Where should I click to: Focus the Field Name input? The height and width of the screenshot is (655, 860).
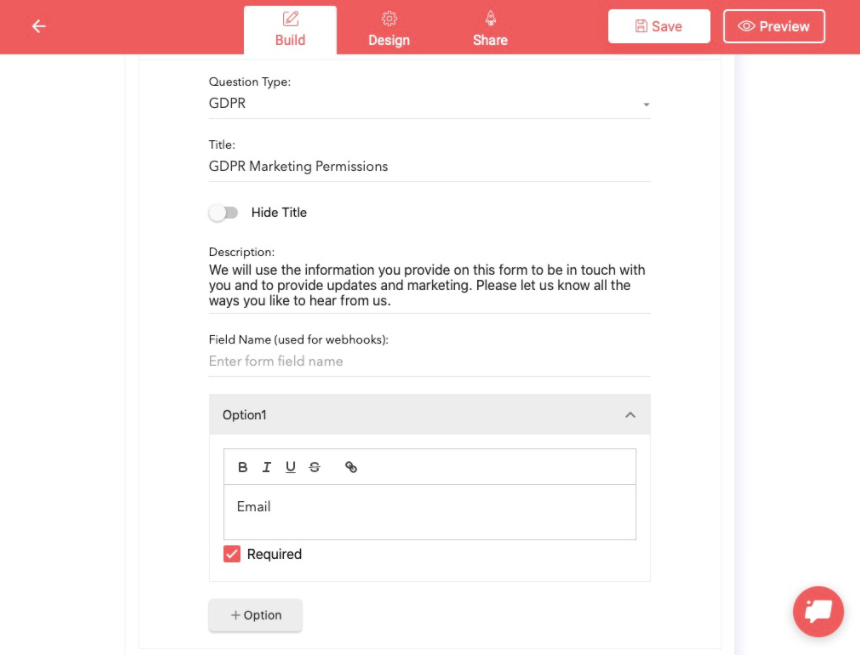[429, 361]
